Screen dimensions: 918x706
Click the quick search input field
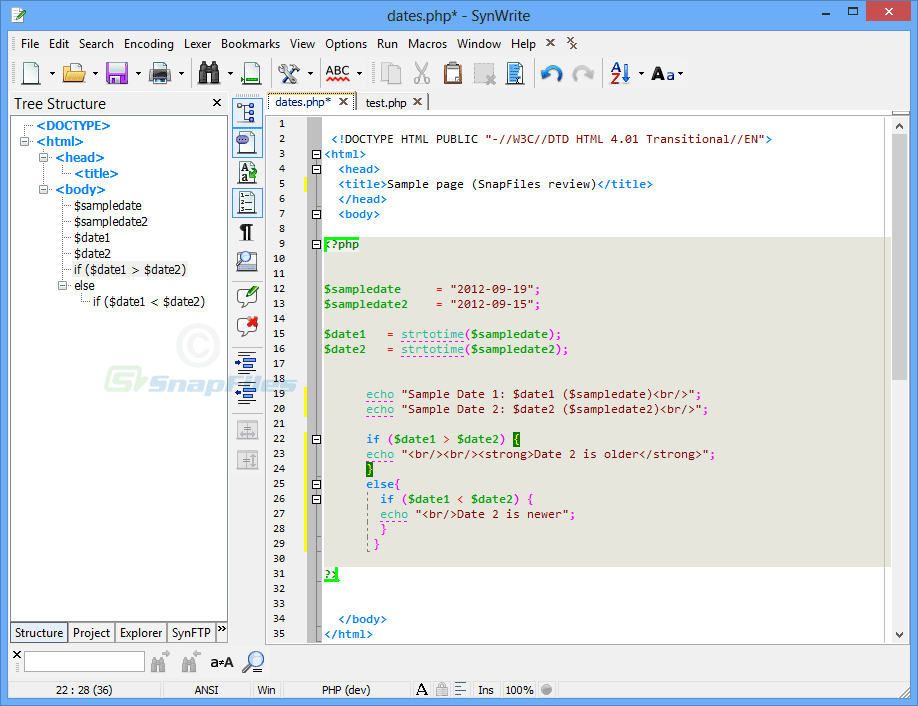pyautogui.click(x=84, y=662)
